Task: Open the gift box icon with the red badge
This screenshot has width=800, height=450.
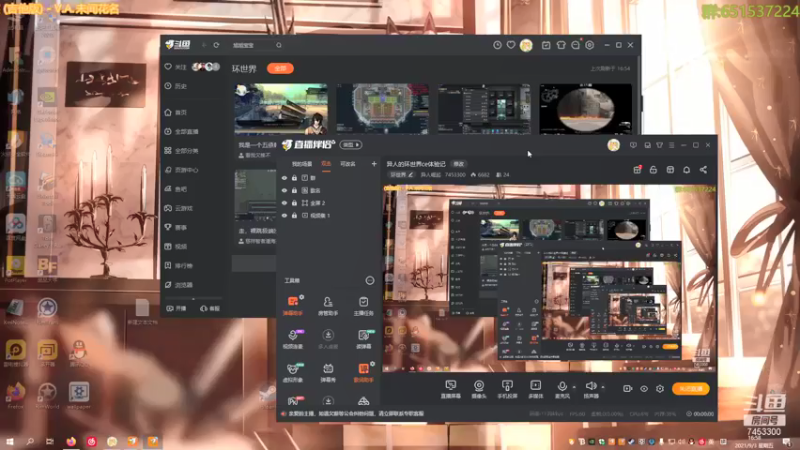Action: pyautogui.click(x=637, y=170)
